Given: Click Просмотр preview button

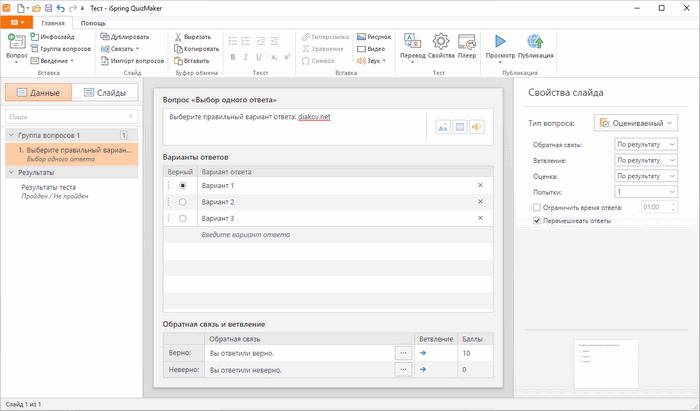Looking at the screenshot, I should pos(500,47).
